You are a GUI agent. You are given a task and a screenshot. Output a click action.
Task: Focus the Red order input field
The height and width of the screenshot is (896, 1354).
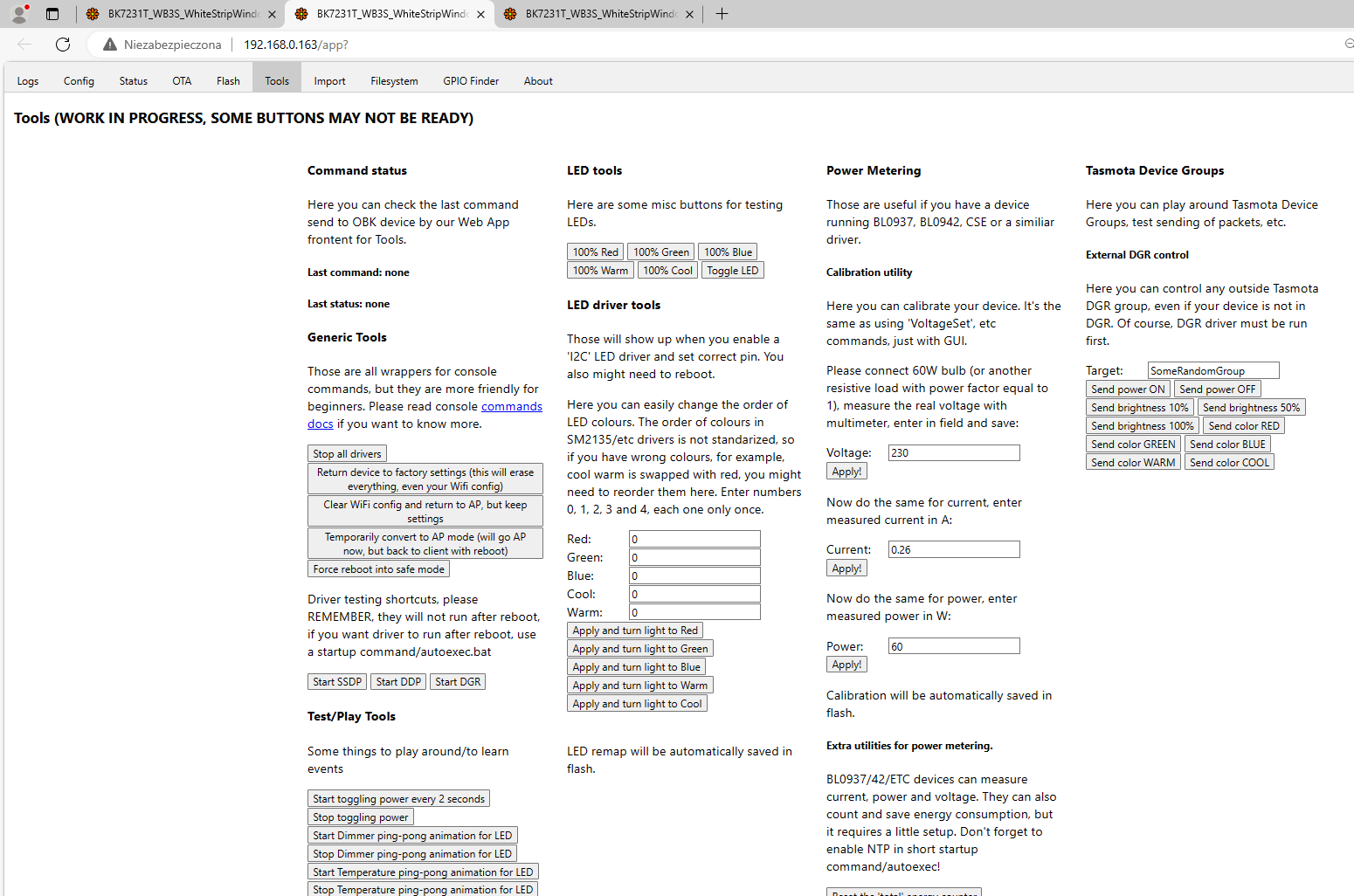694,539
